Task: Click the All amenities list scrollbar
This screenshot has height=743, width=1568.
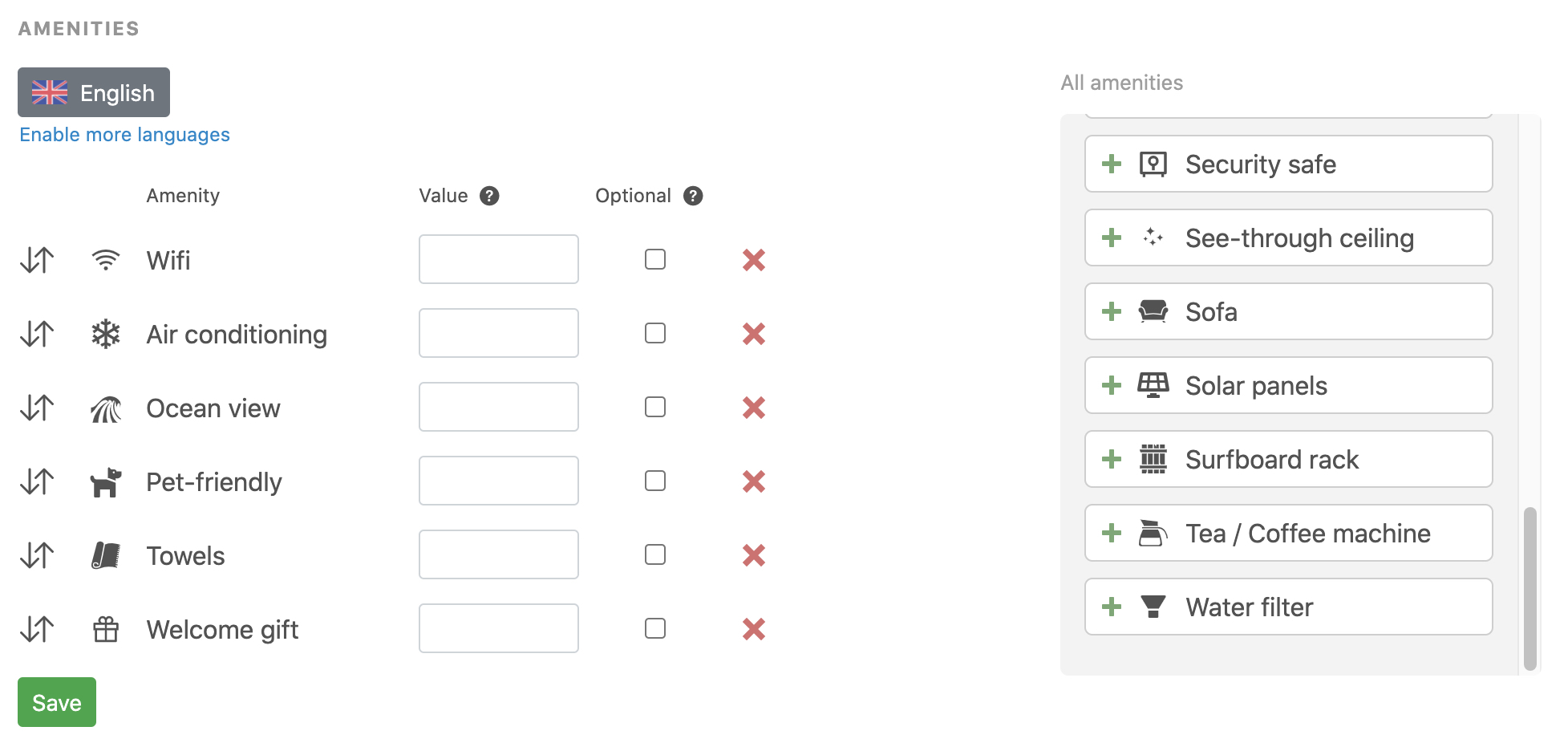Action: click(1530, 588)
